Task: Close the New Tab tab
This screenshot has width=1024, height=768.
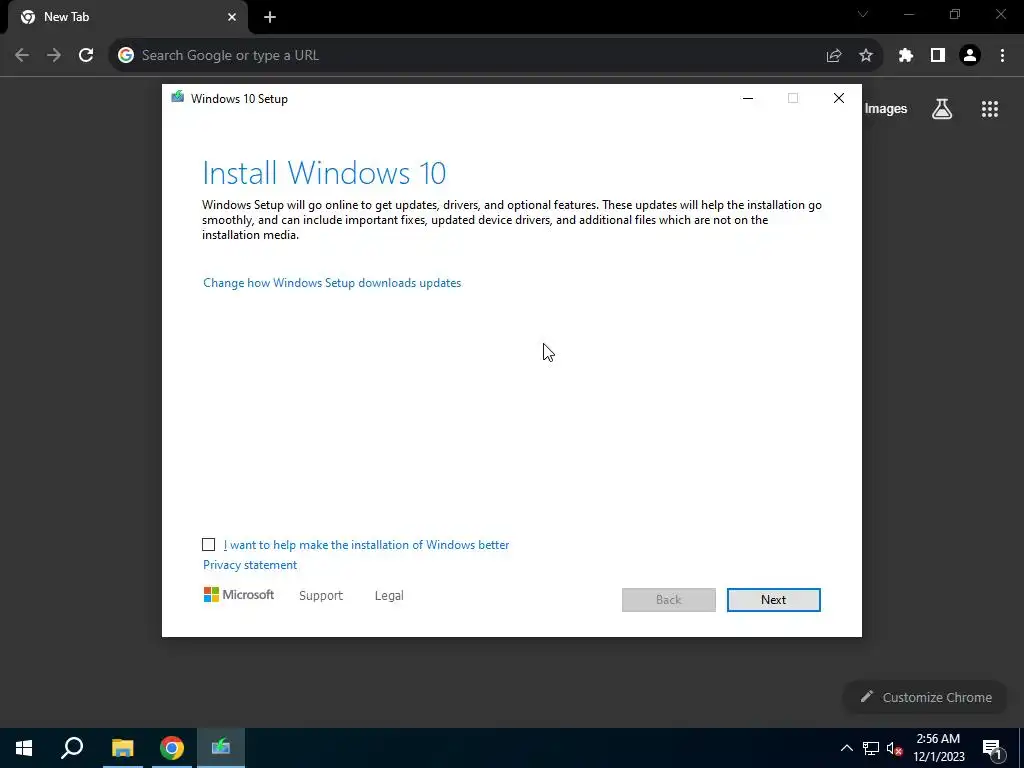Action: 232,17
